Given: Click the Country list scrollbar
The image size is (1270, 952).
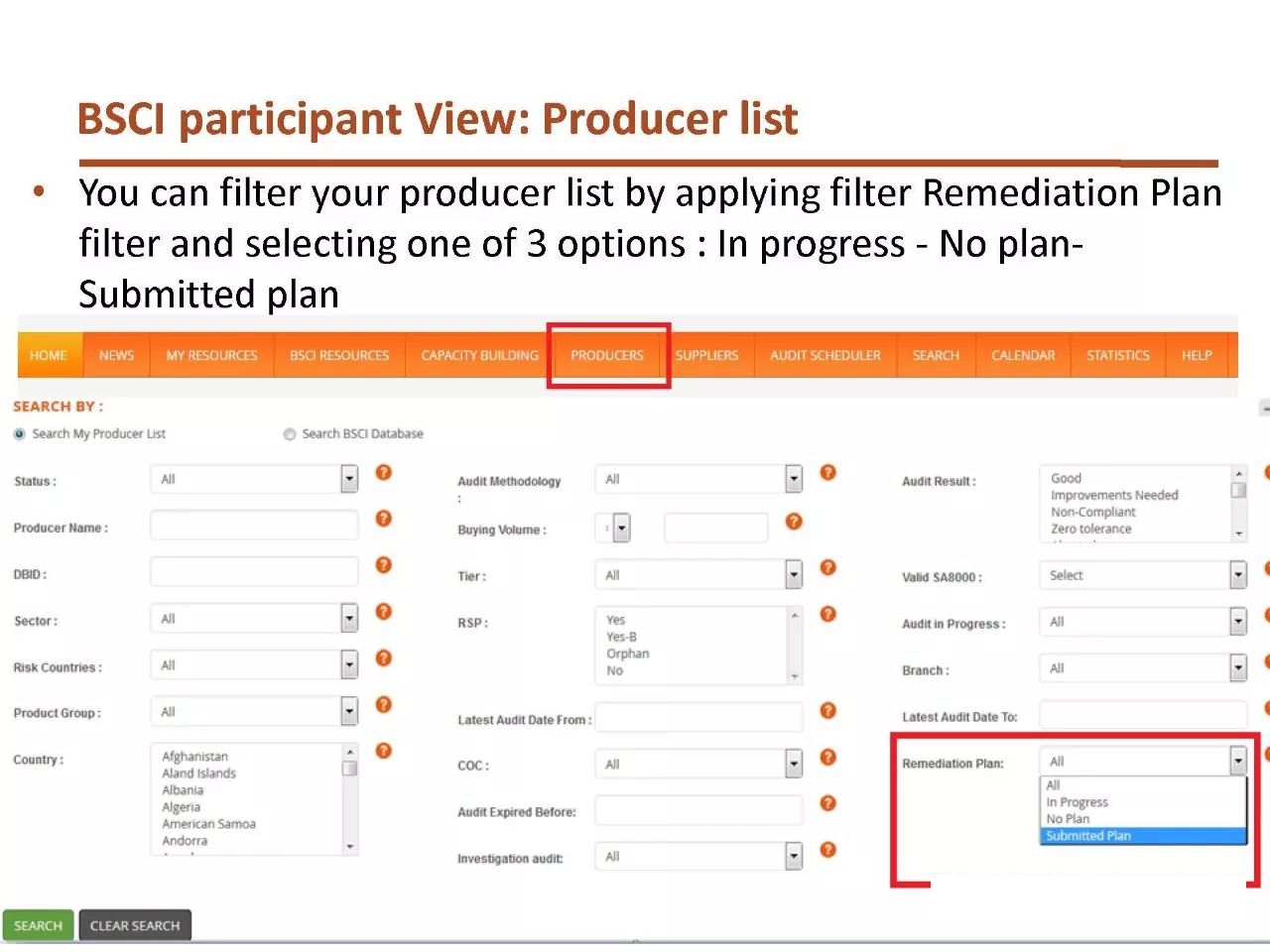Looking at the screenshot, I should coord(349,799).
